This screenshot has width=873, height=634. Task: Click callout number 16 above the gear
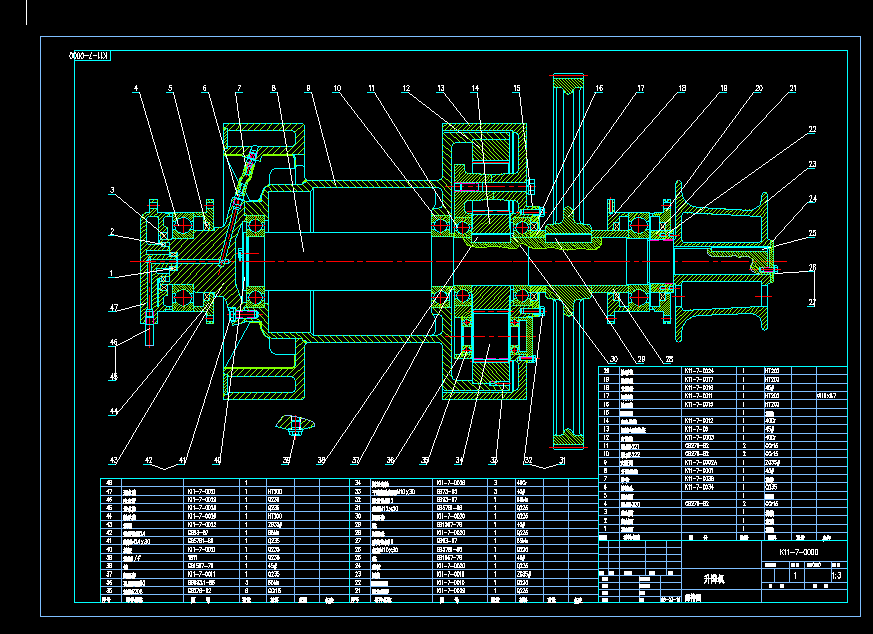[598, 89]
